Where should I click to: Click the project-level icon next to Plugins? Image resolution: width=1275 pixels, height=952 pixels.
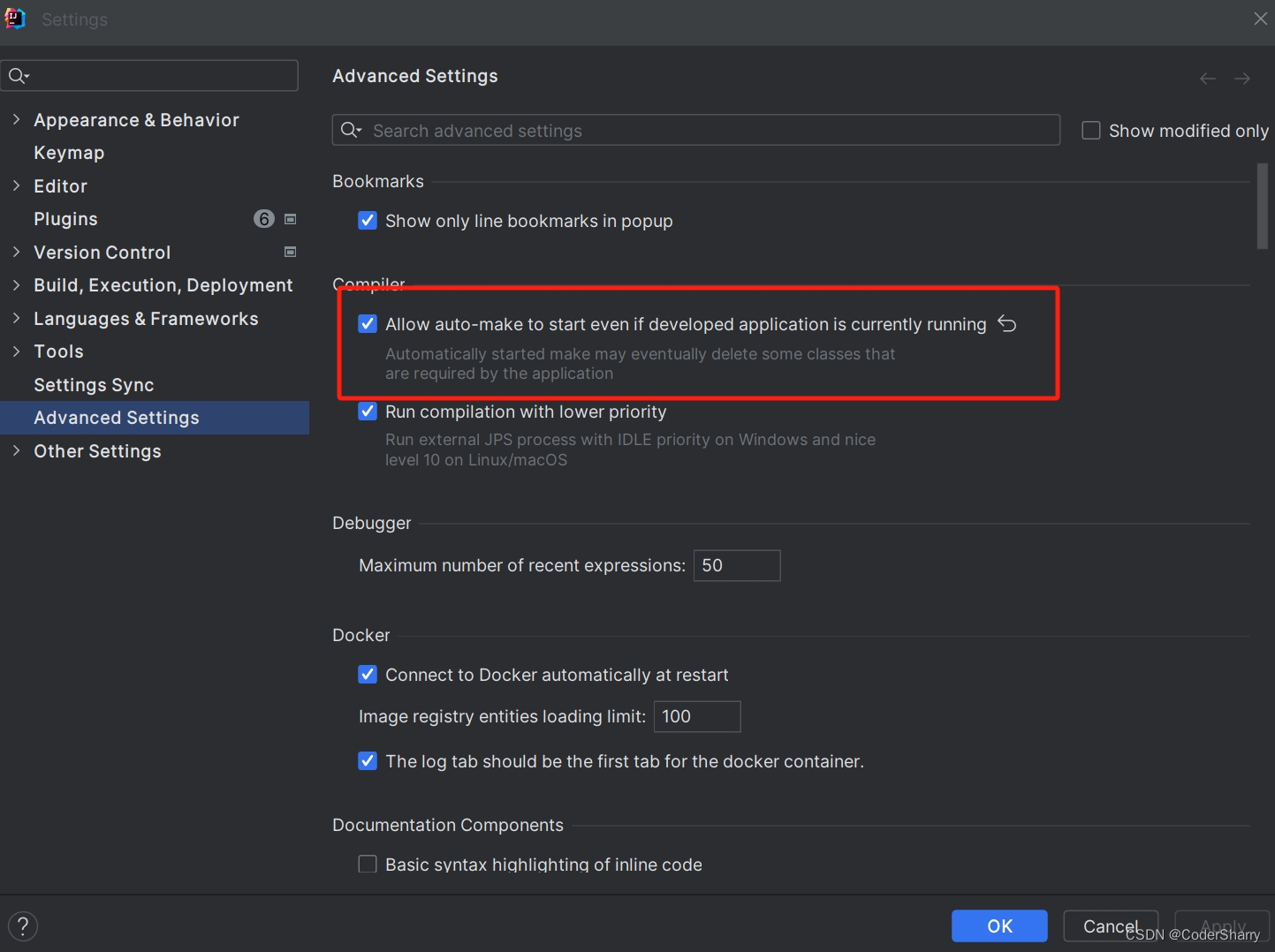click(290, 219)
